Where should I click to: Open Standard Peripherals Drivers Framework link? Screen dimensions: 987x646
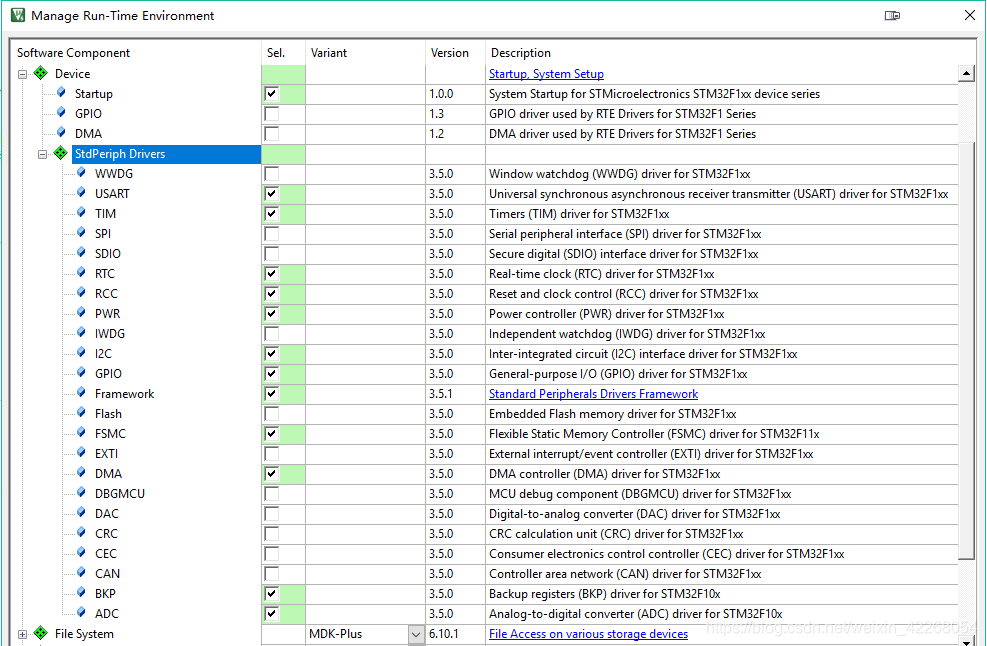pos(594,394)
